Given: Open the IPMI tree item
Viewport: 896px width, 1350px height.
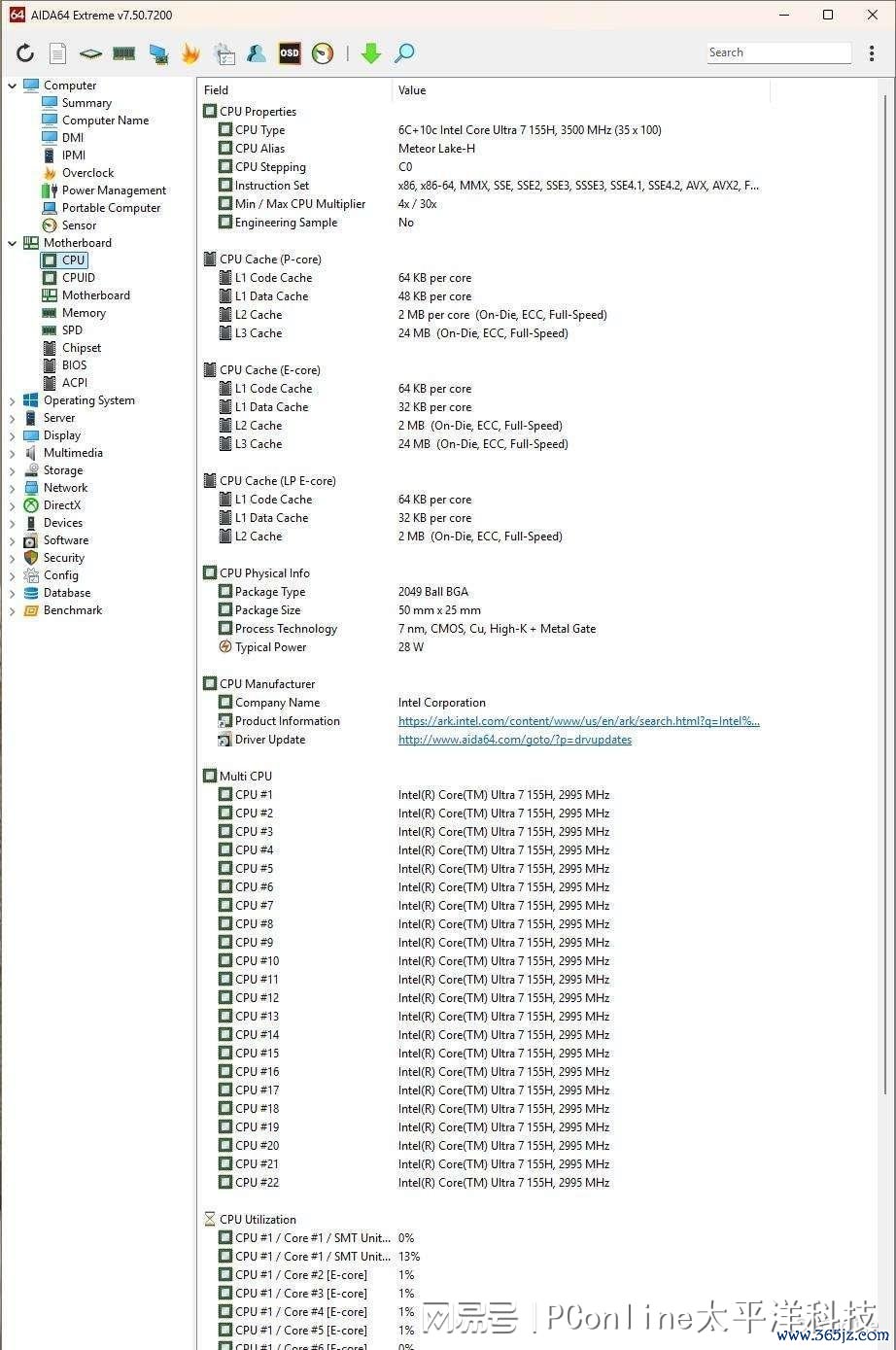Looking at the screenshot, I should [x=74, y=156].
